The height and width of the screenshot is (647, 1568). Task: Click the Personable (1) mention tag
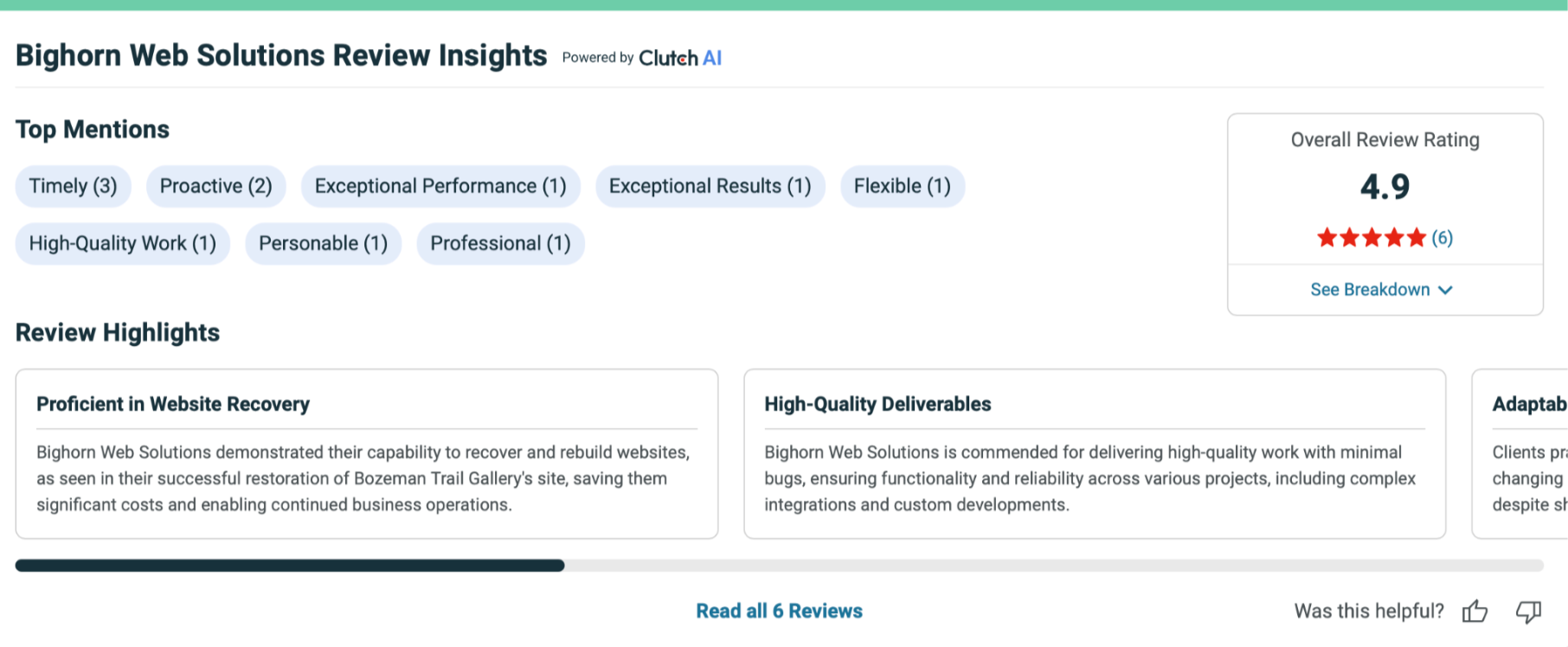pos(323,243)
